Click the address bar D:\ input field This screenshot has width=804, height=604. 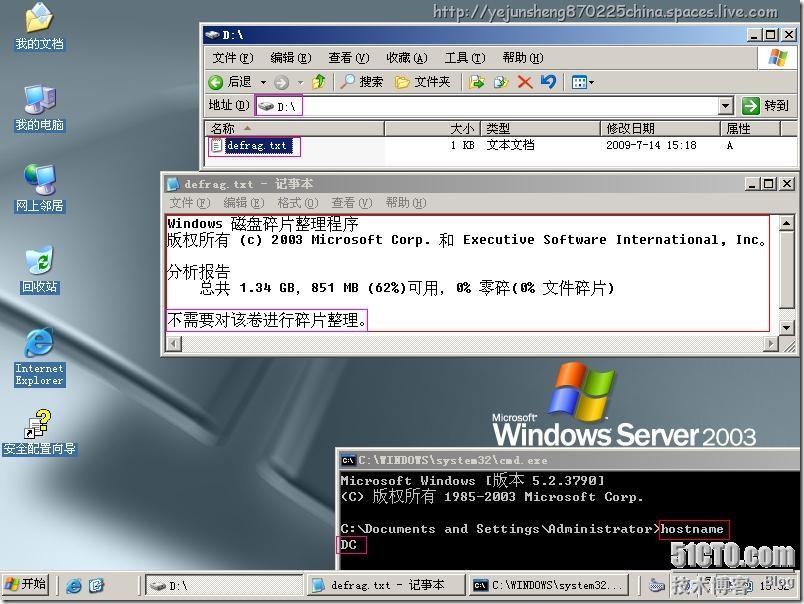(x=487, y=106)
